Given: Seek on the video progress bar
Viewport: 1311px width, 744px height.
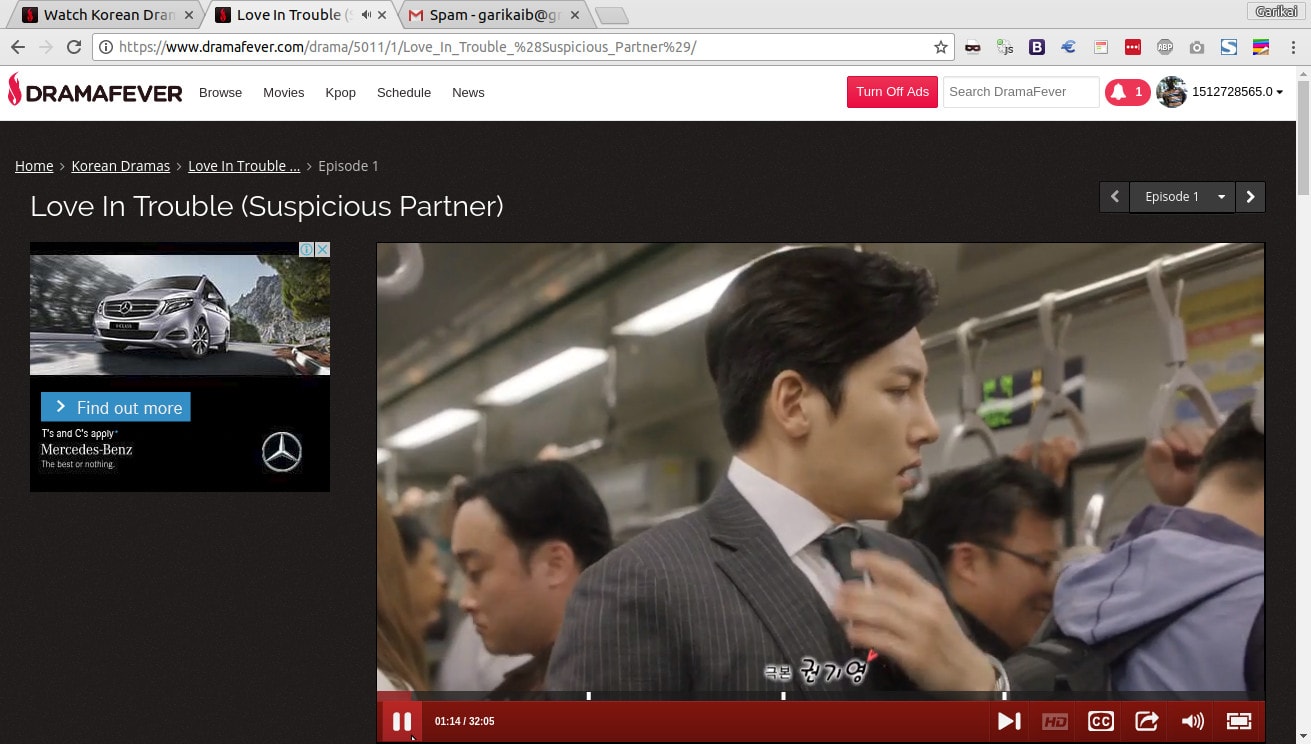Looking at the screenshot, I should click(x=820, y=696).
